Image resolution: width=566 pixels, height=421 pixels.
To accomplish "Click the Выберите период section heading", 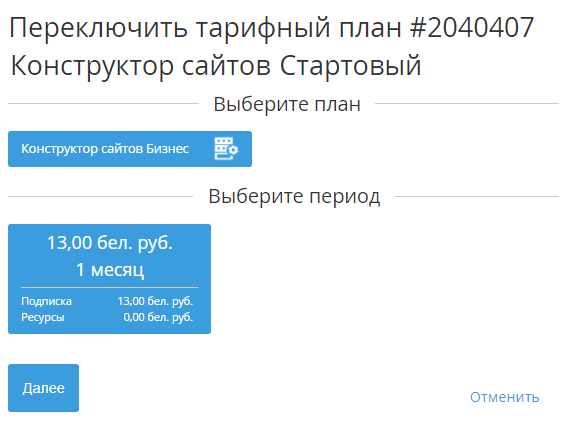I will 294,197.
